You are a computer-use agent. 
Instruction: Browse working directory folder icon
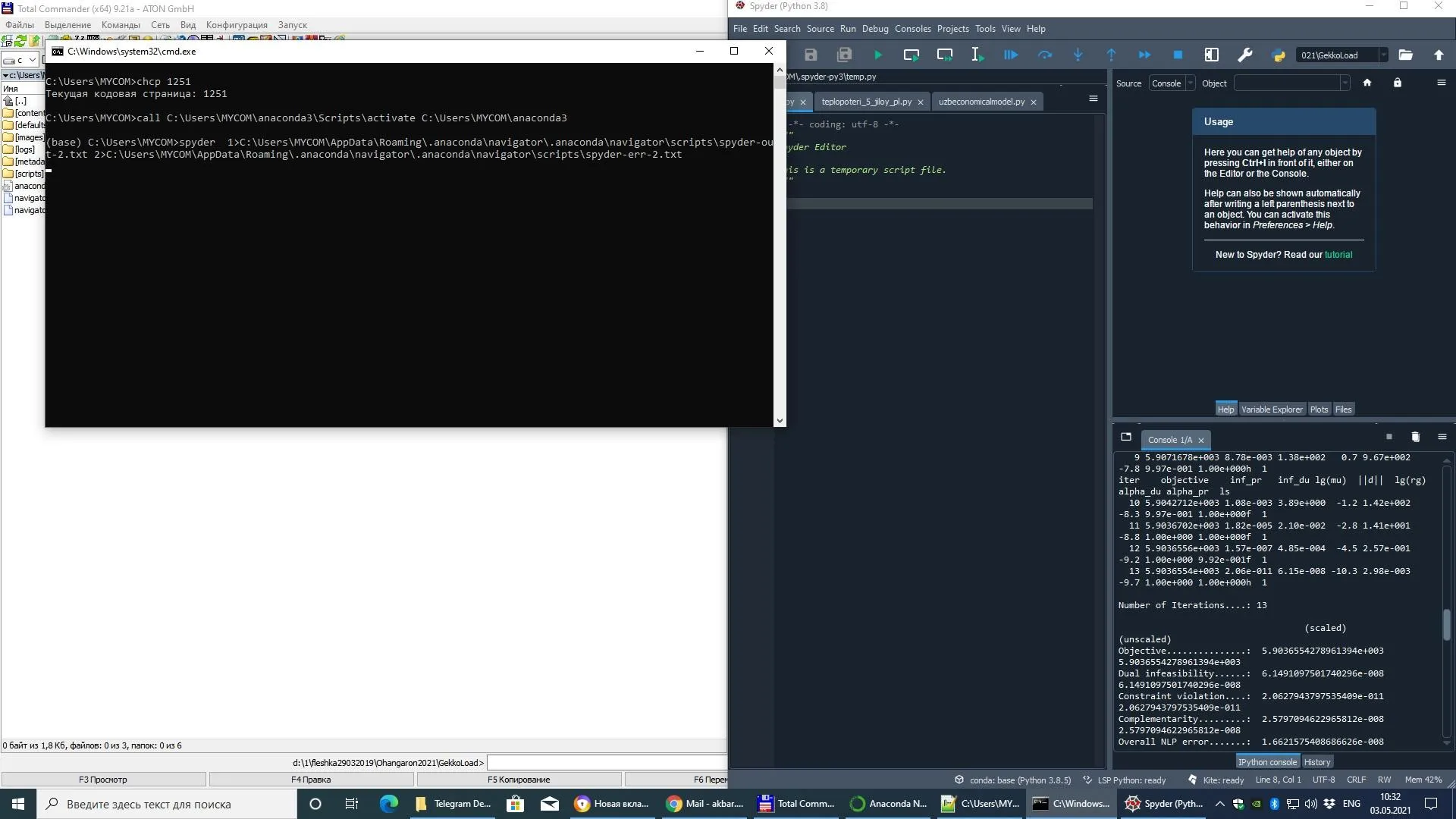[1405, 55]
